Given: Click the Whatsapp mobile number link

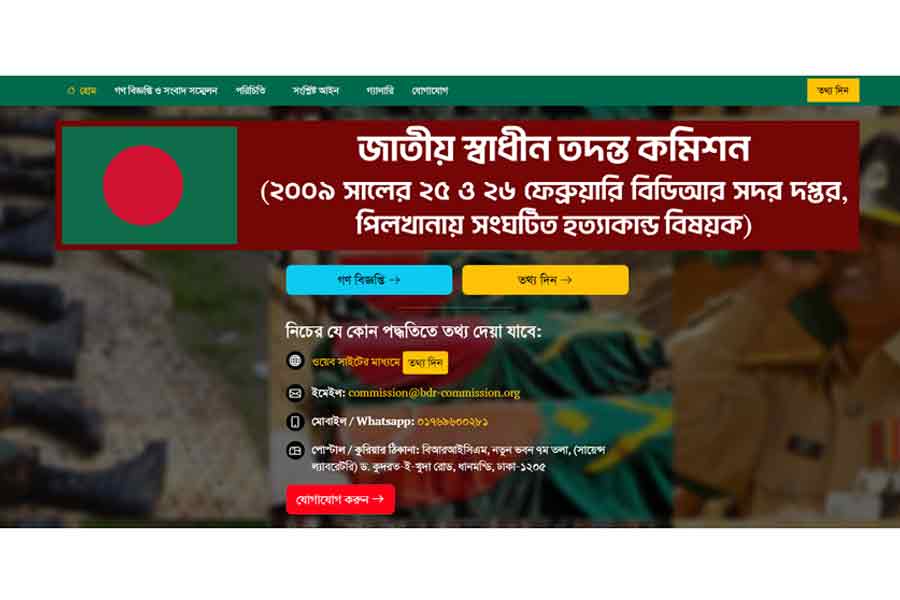Looking at the screenshot, I should tap(452, 422).
